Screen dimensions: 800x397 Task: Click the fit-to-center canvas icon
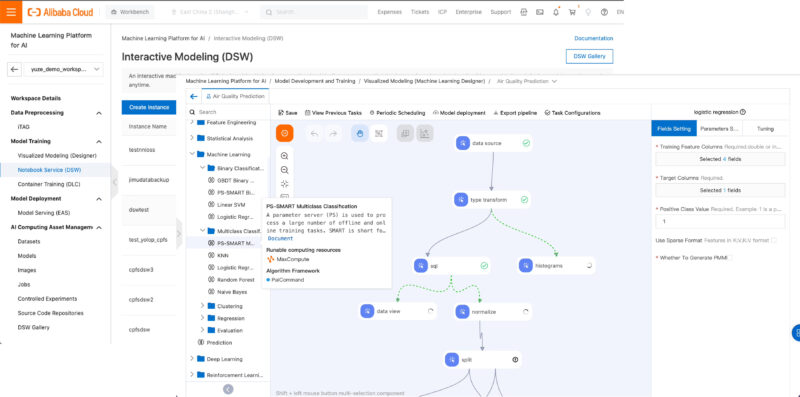(285, 184)
